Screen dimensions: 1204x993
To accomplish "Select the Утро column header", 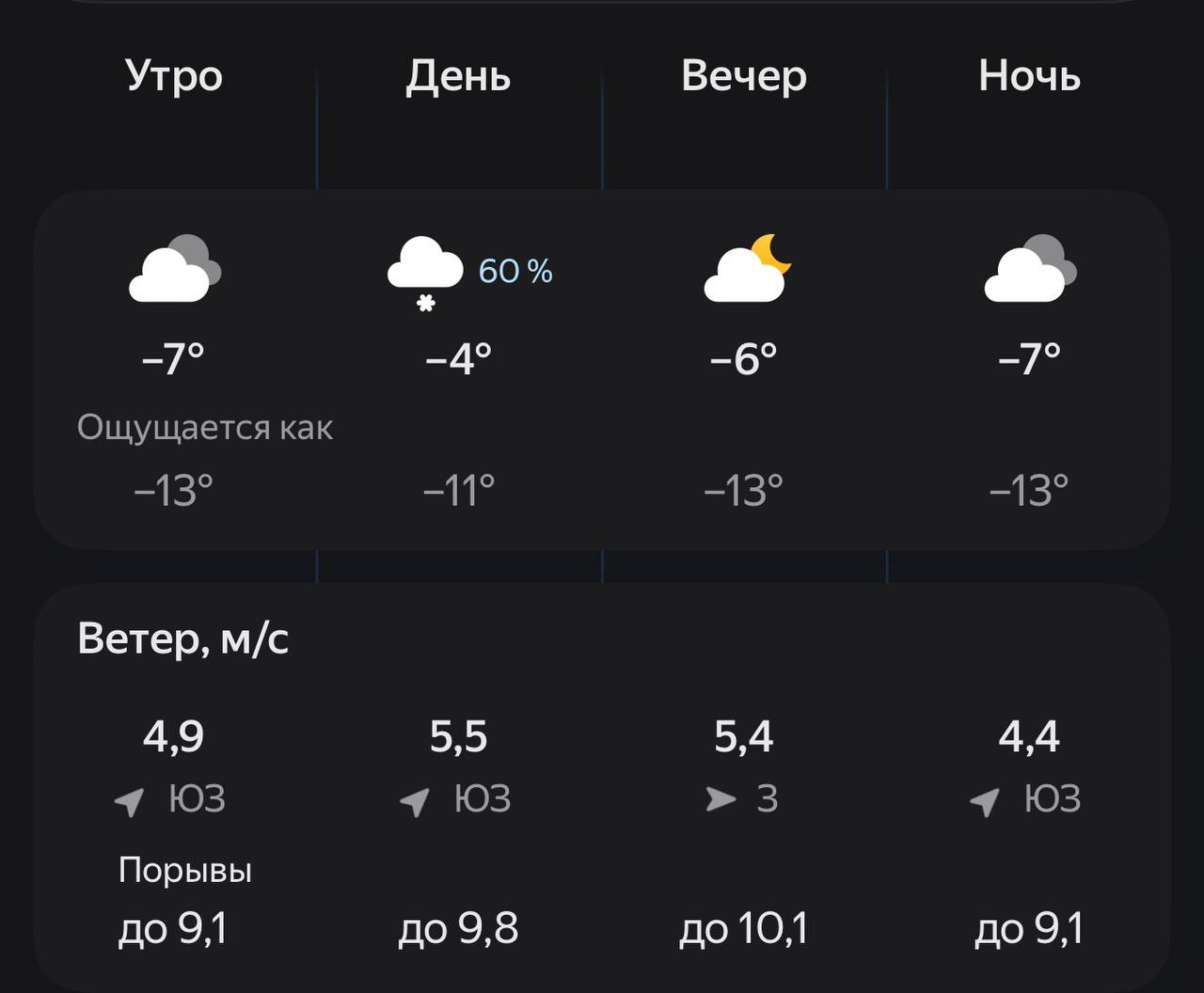I will [x=174, y=76].
